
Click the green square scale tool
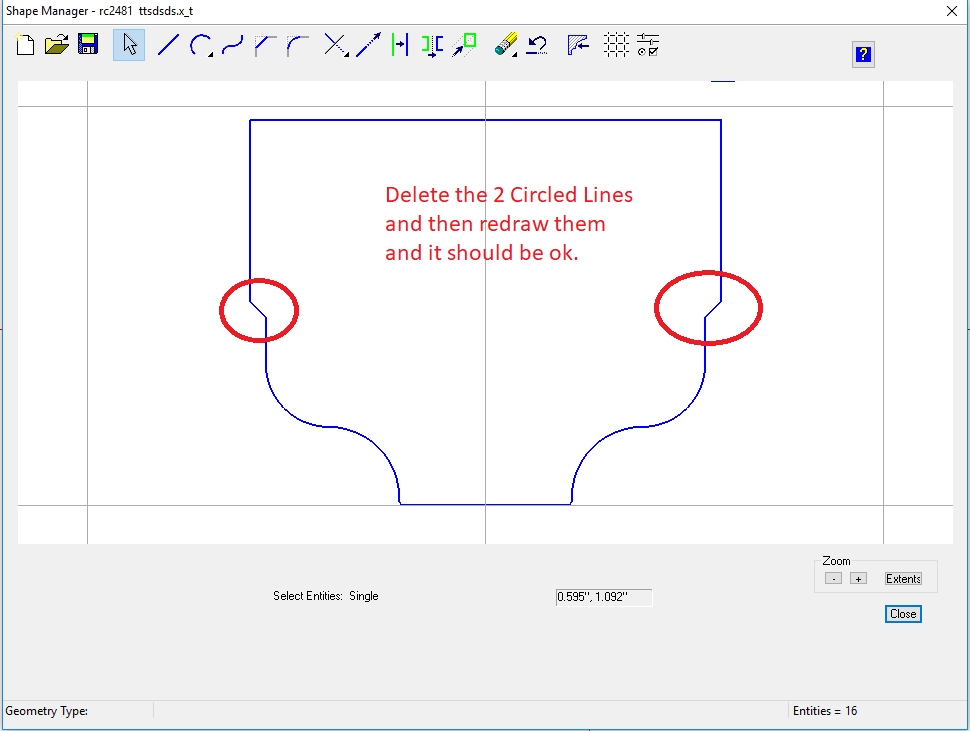click(464, 45)
